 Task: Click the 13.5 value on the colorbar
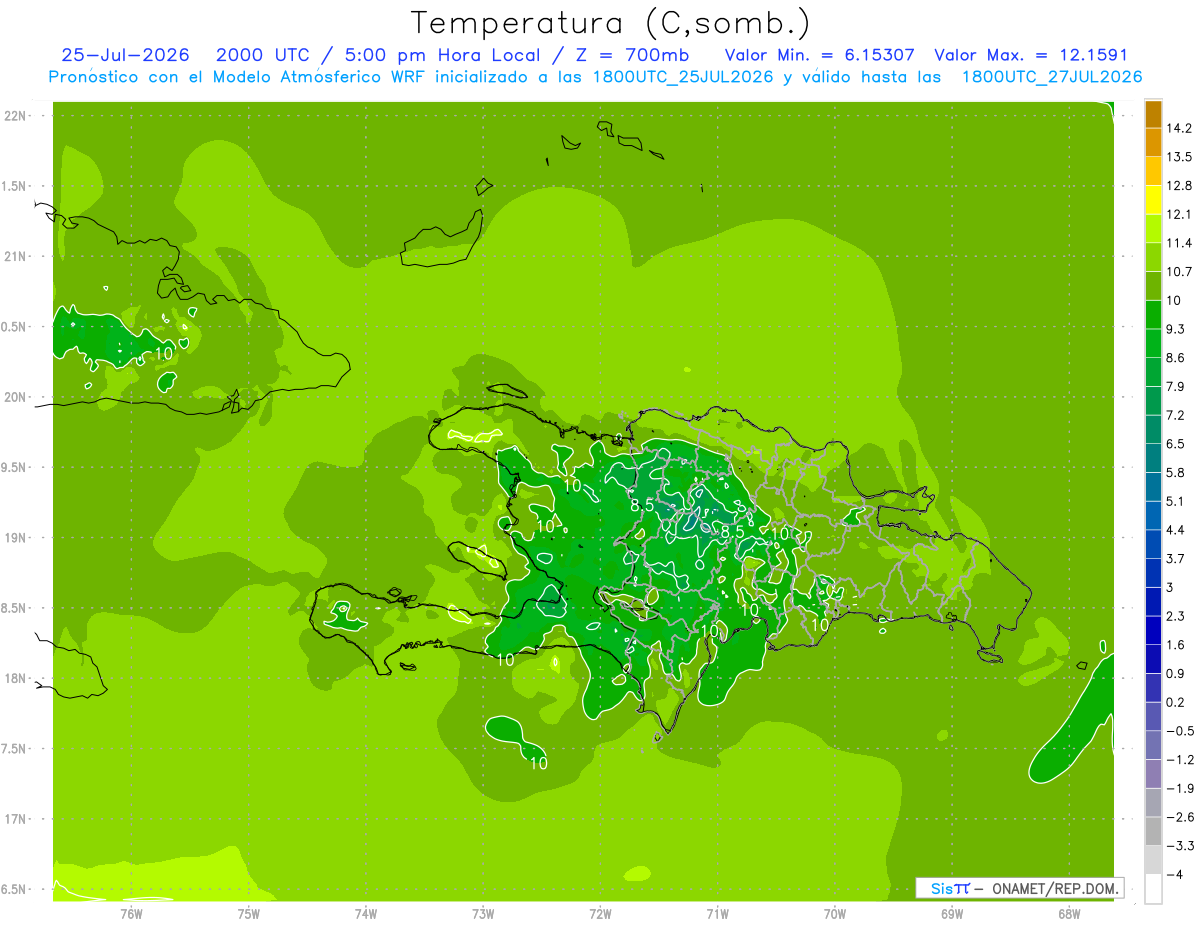click(1181, 157)
